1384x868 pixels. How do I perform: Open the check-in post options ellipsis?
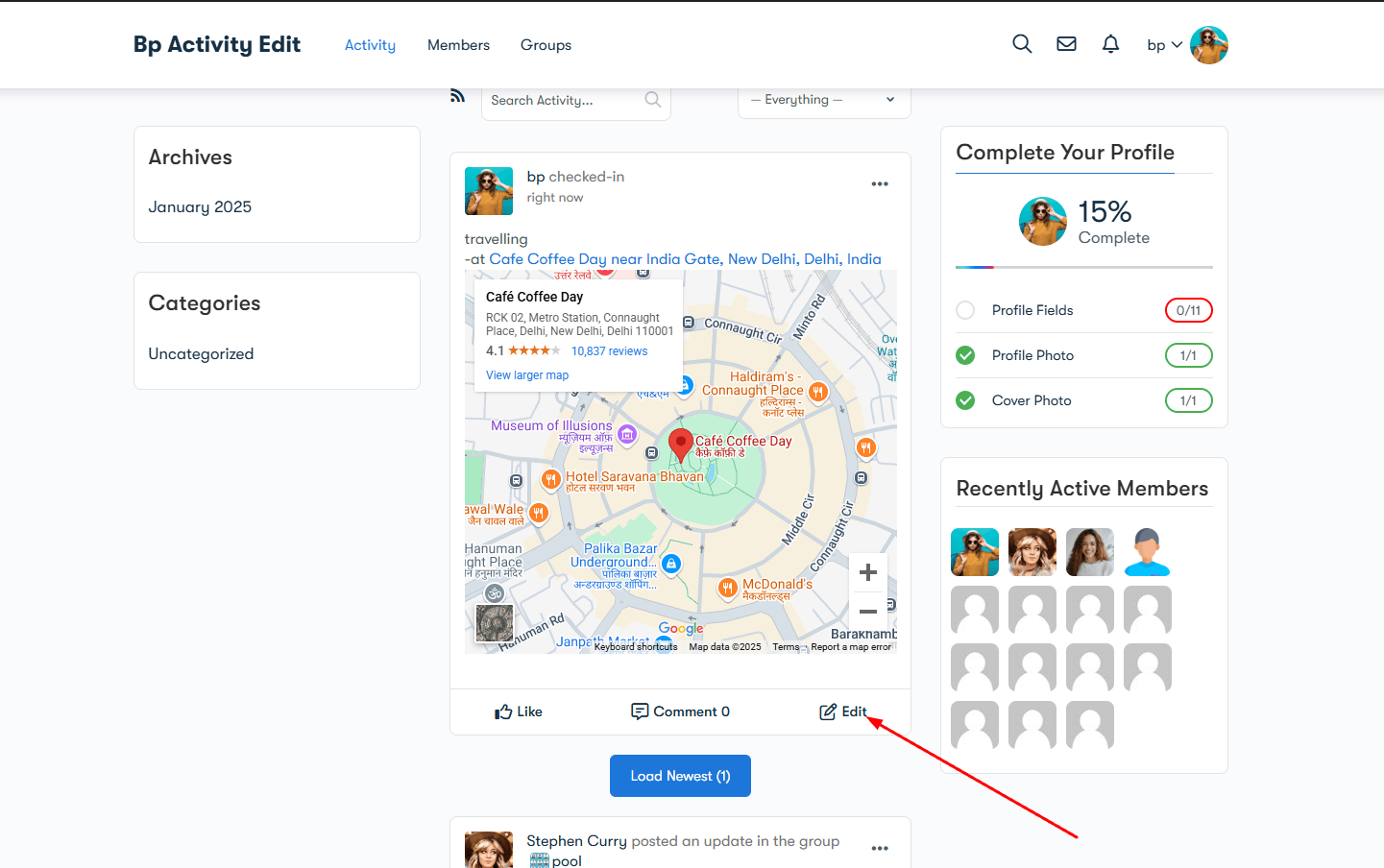(x=879, y=184)
